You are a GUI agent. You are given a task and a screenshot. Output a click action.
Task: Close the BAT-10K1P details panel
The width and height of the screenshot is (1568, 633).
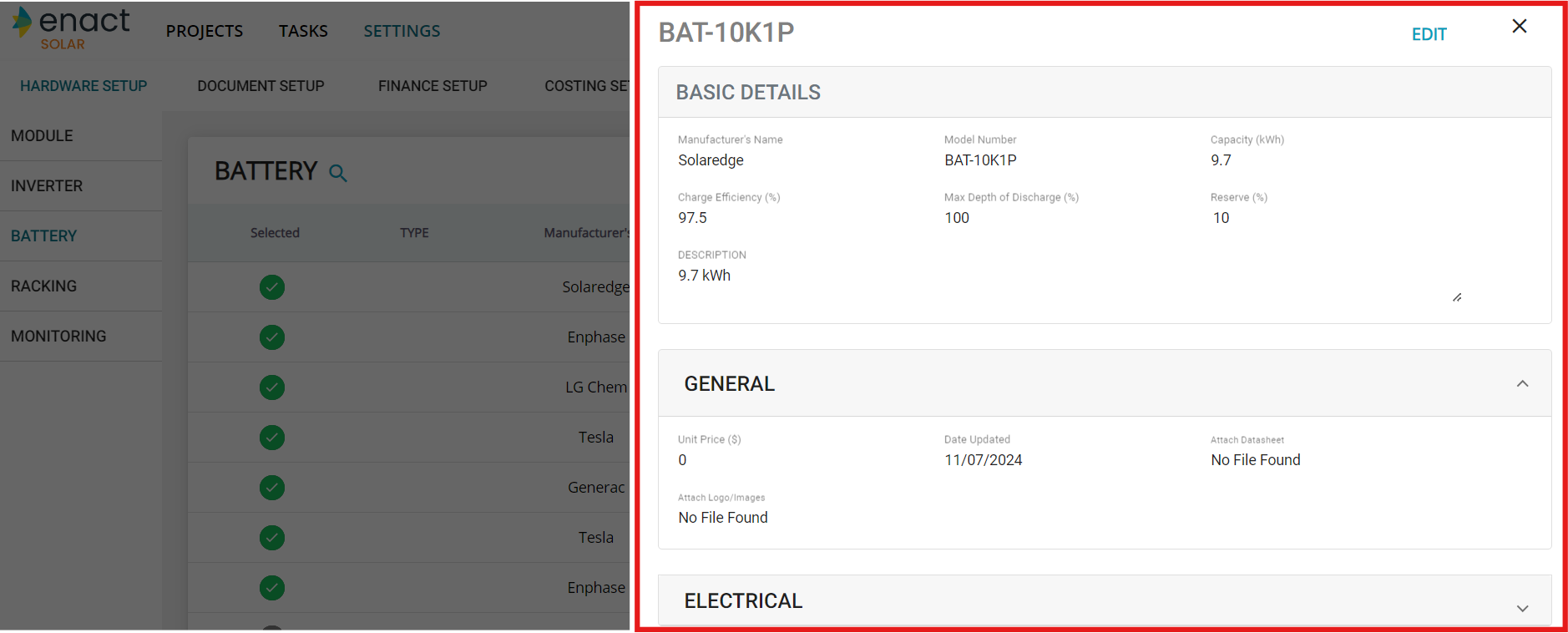pos(1519,26)
